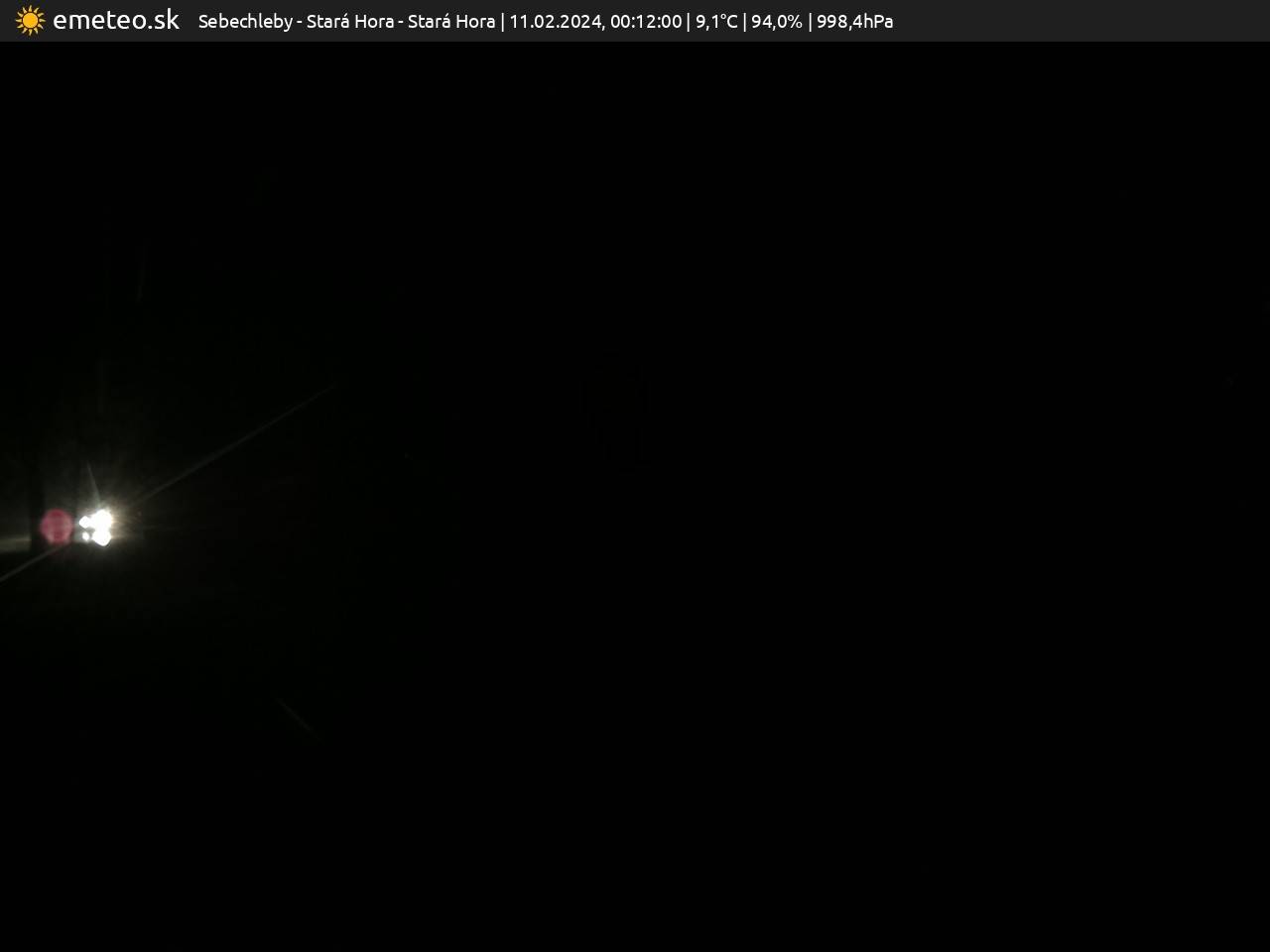
Task: Select the date 11.02.2024 in header
Action: pos(555,22)
